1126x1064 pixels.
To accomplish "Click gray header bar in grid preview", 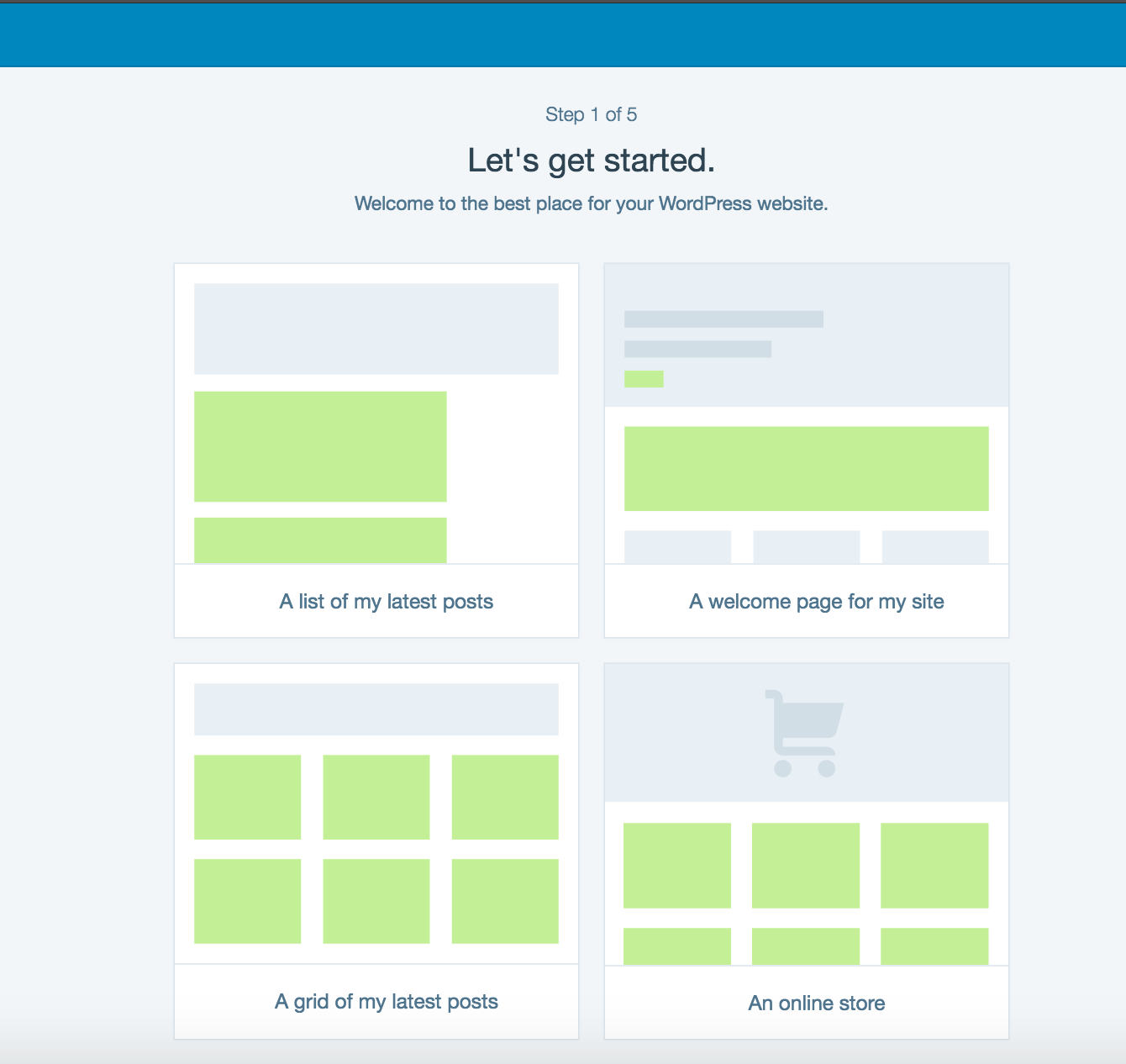I will [x=376, y=709].
